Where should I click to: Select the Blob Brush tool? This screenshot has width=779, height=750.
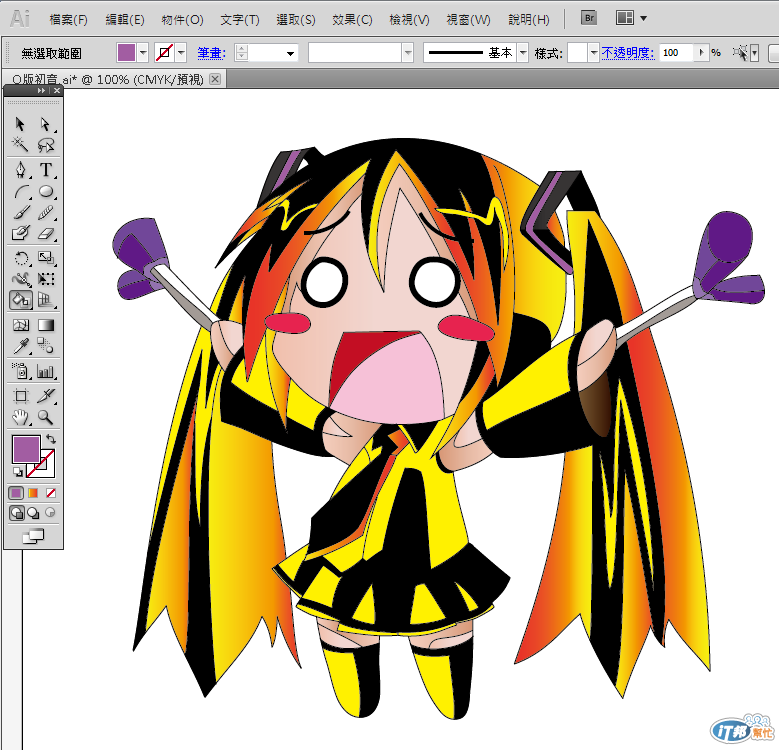20,233
